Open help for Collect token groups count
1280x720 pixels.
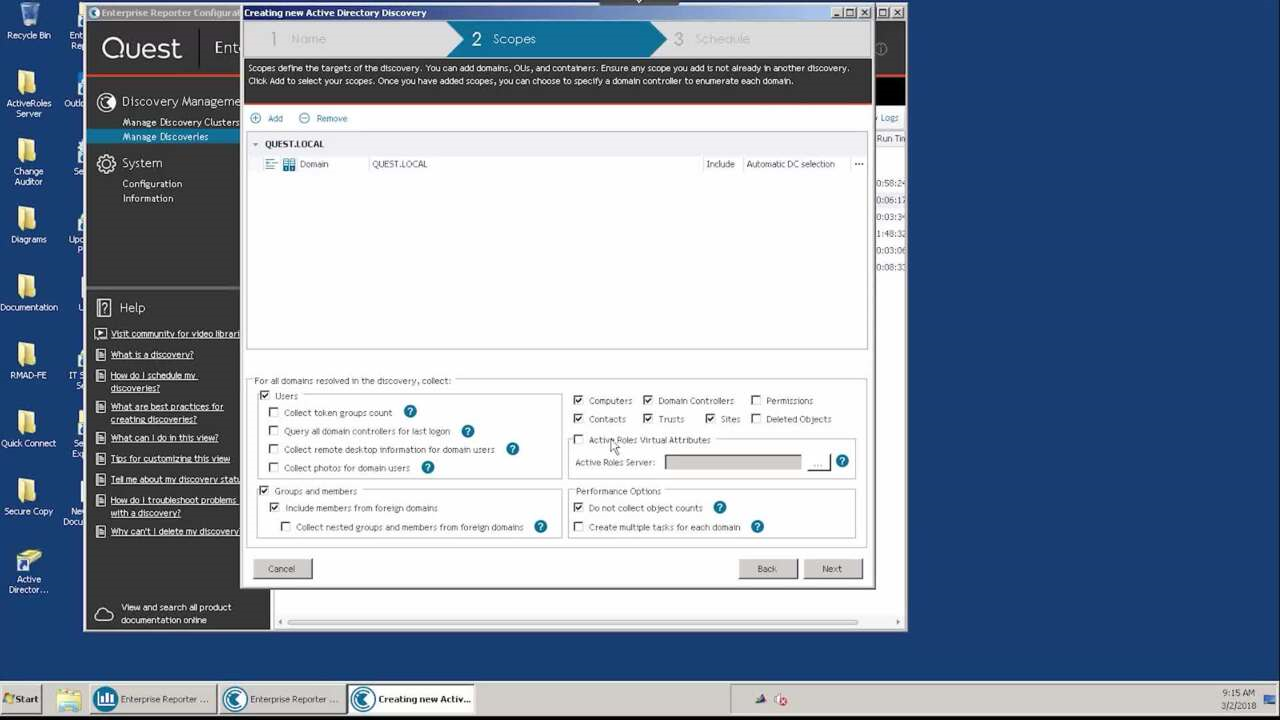tap(410, 412)
